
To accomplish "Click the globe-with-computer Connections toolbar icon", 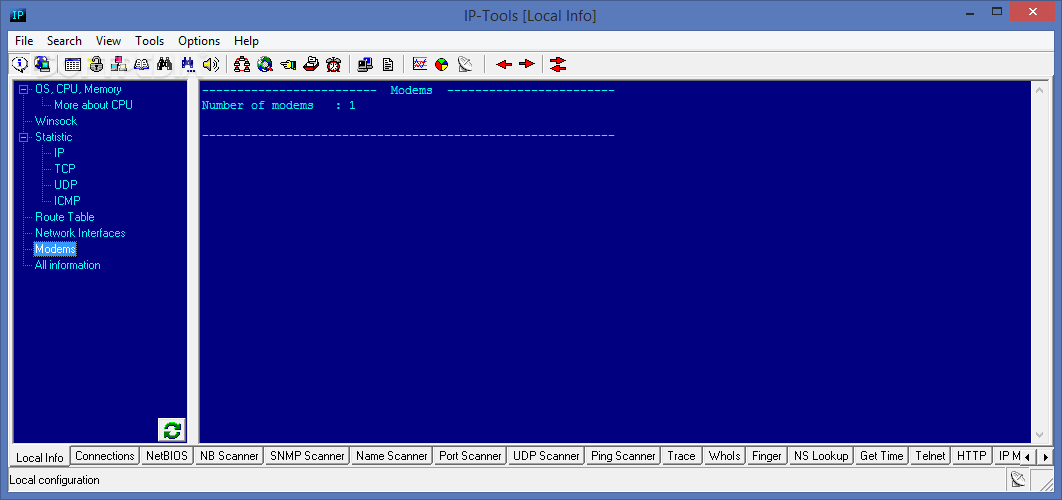I will (42, 64).
